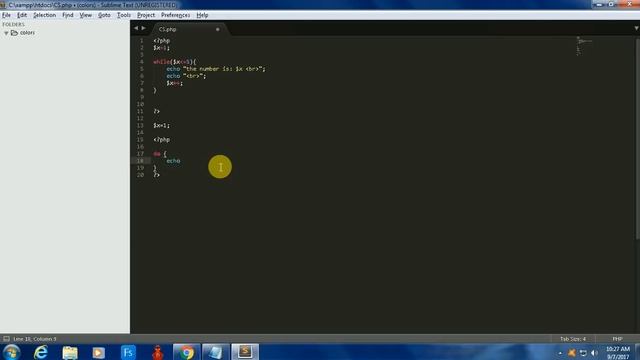Open the View menu
640x360 pixels.
(x=85, y=15)
